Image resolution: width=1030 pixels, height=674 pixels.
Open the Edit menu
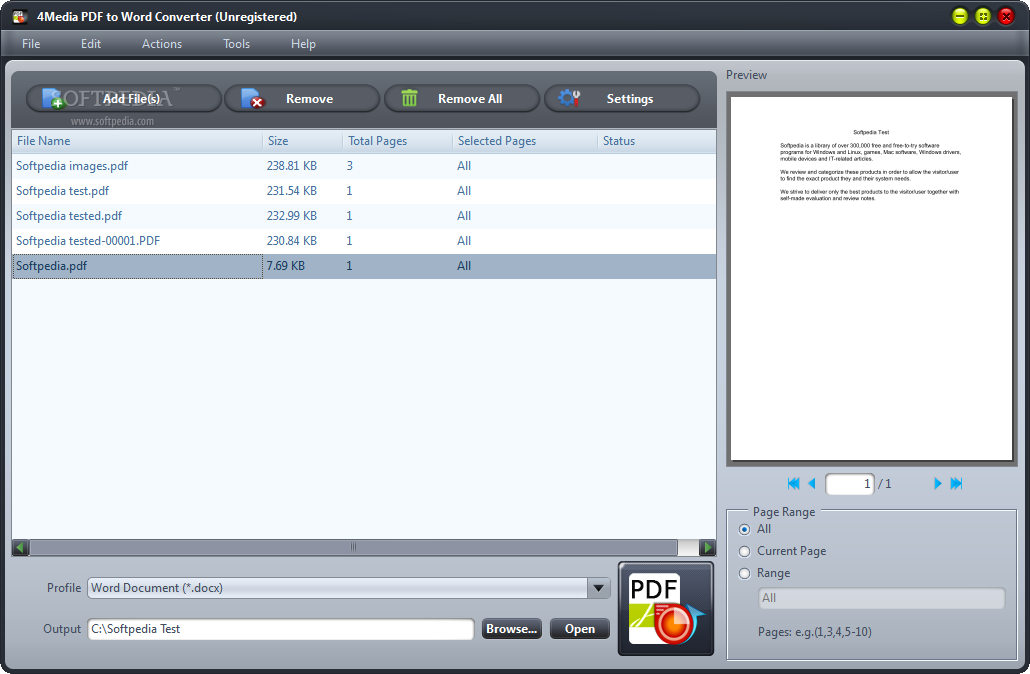pos(91,44)
